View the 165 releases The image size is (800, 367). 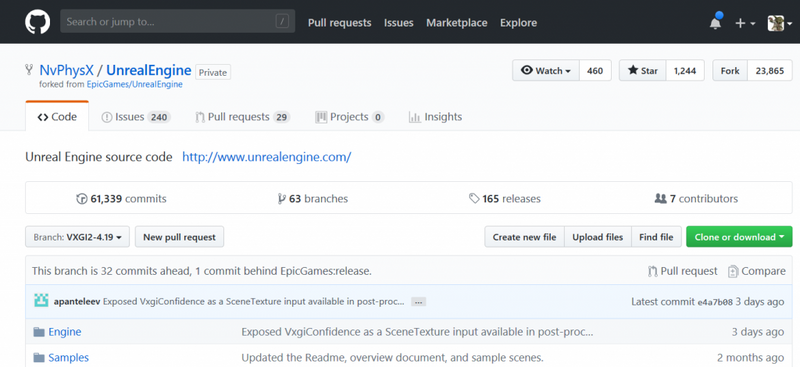[x=505, y=199]
